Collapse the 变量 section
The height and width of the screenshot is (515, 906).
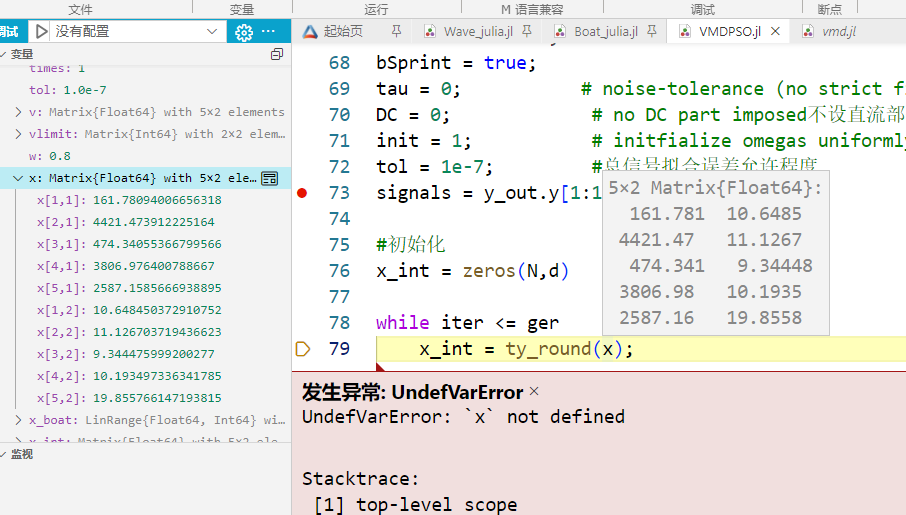5,54
